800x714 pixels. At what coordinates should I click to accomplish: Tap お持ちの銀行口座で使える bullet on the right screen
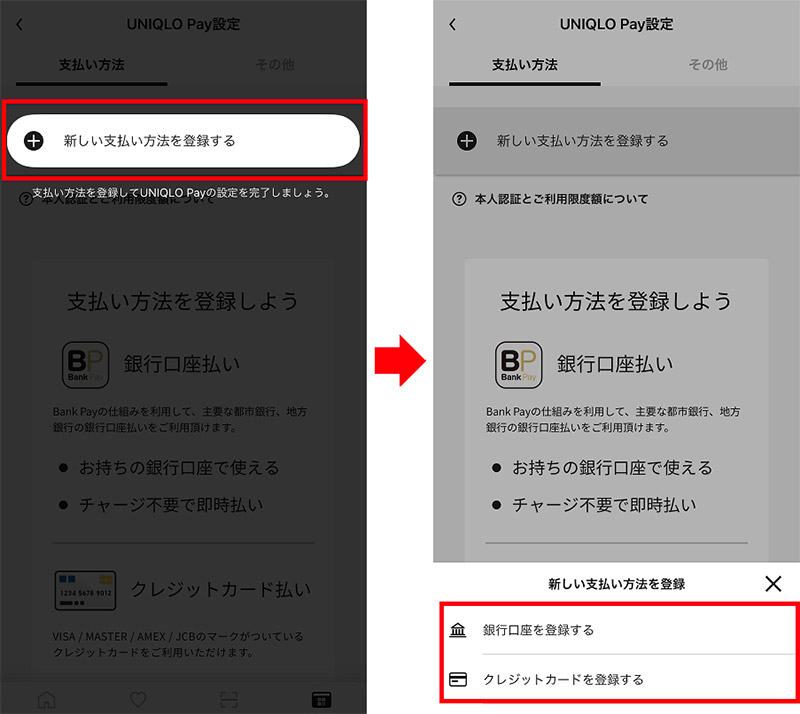(x=612, y=467)
